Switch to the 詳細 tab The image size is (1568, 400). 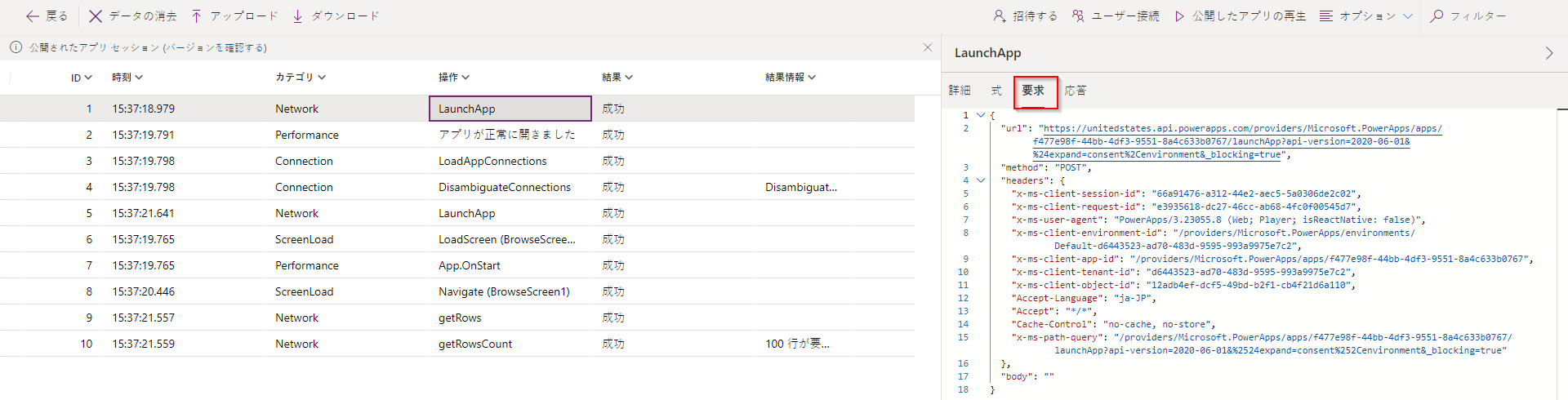960,91
